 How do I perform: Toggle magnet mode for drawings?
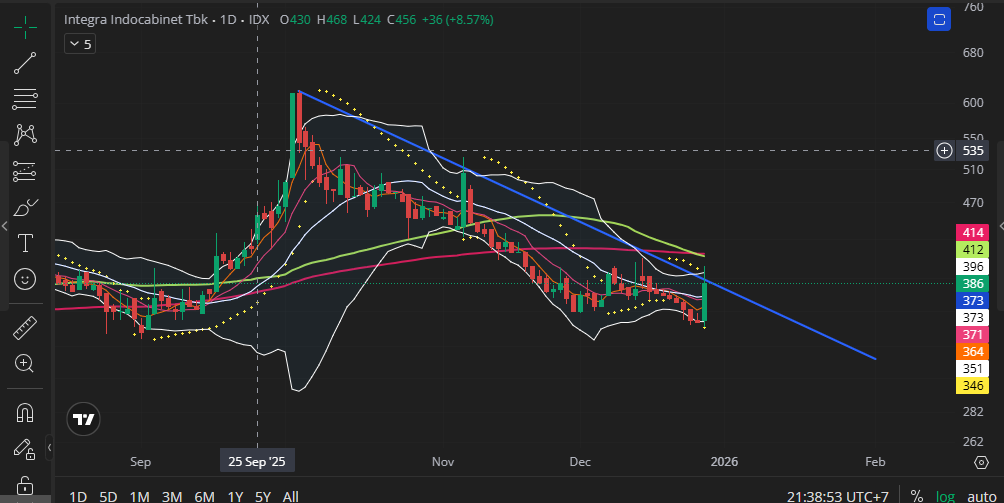click(25, 411)
